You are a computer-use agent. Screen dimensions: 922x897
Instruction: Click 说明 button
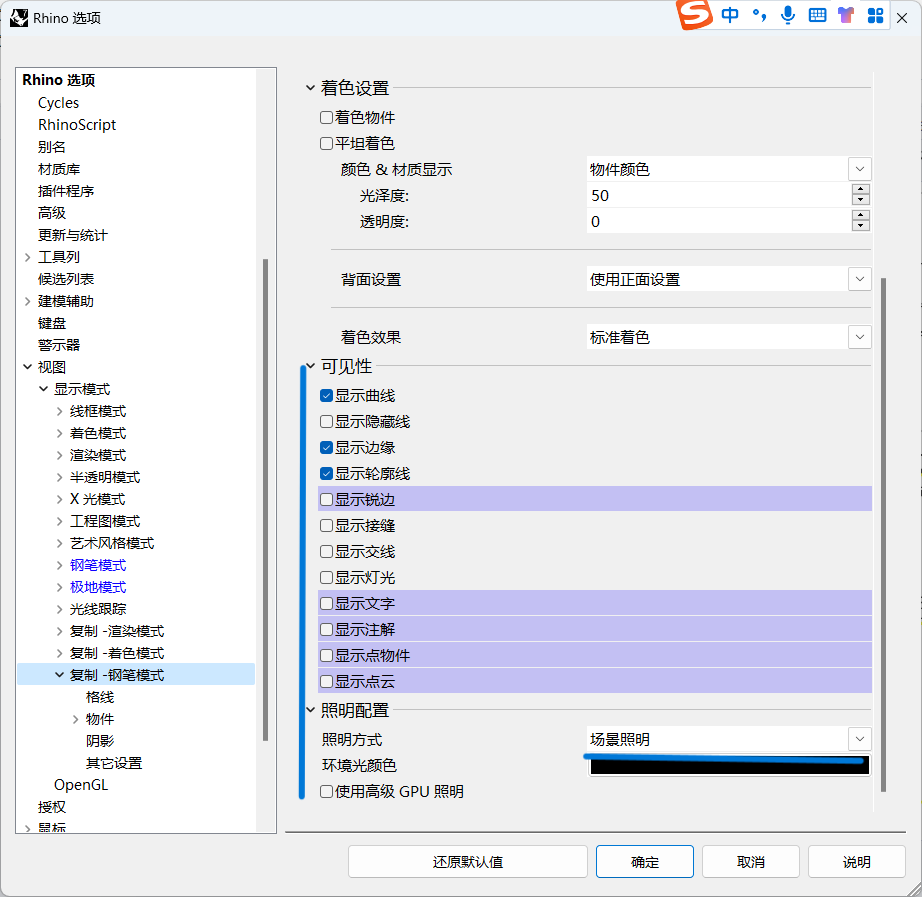point(857,862)
